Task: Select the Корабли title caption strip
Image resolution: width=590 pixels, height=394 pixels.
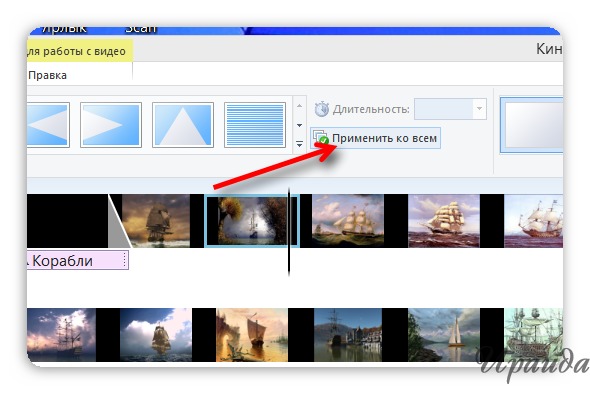Action: pos(78,261)
